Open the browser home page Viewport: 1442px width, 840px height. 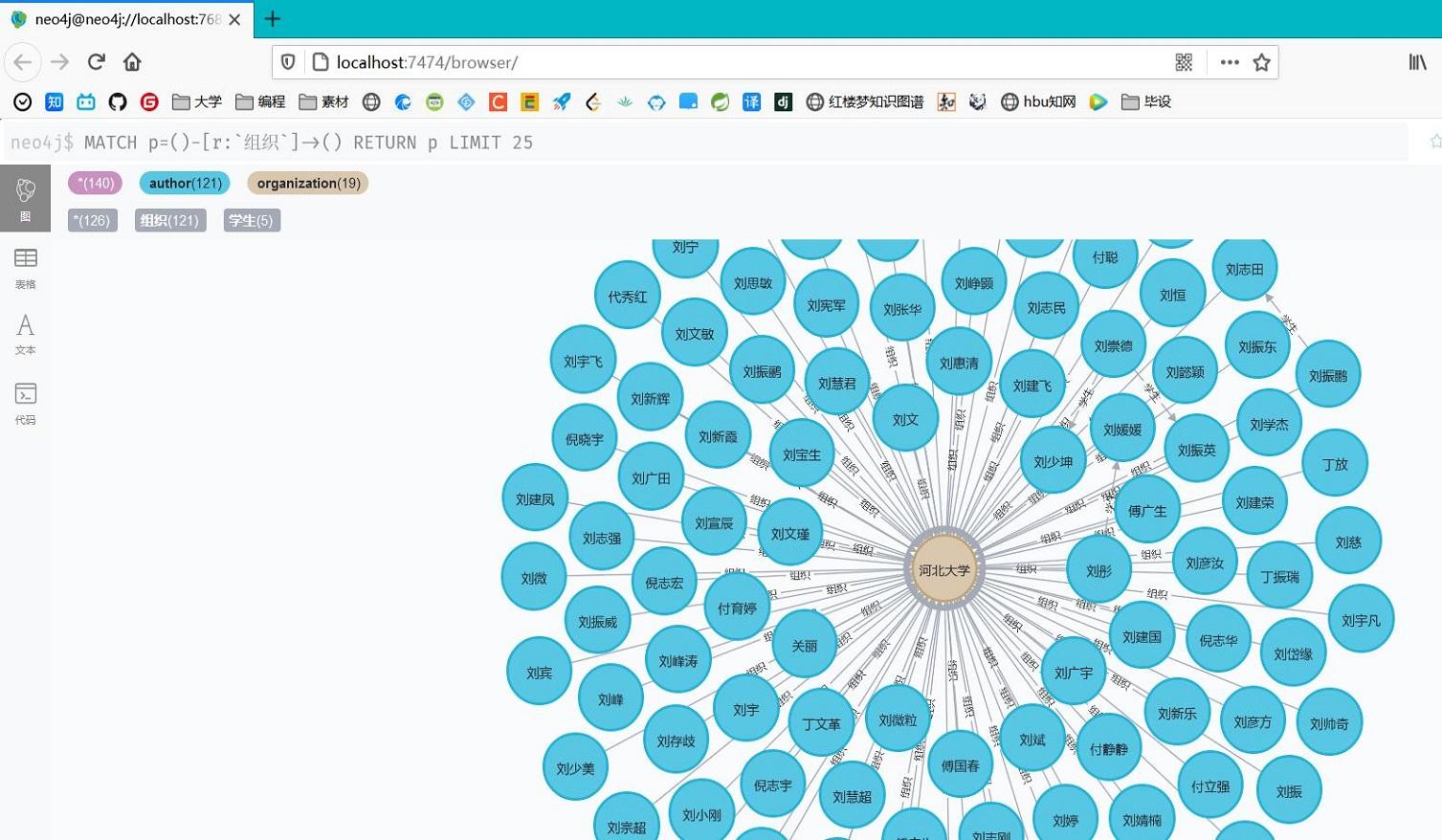point(132,62)
